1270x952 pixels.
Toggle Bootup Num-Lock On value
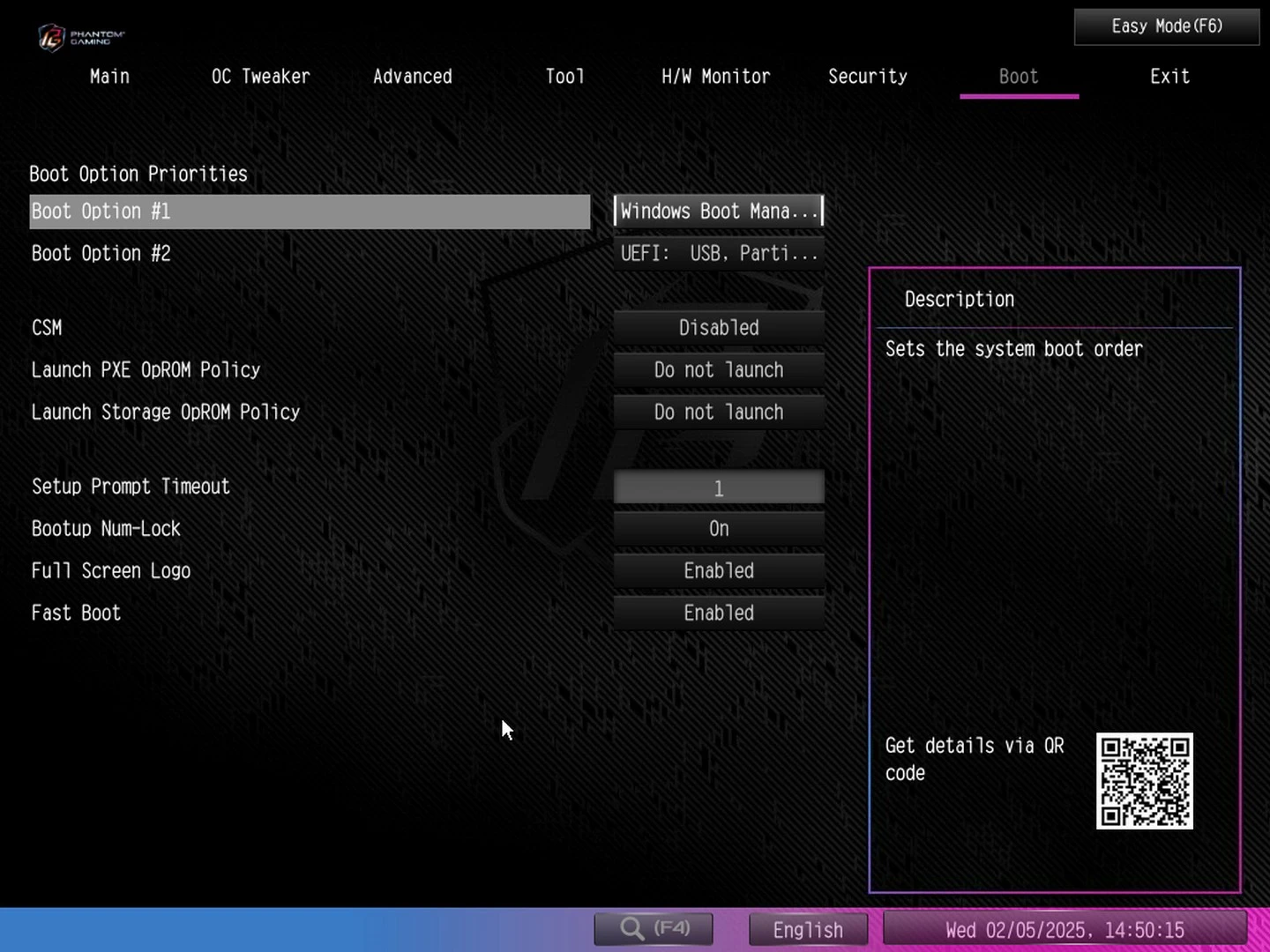tap(719, 528)
